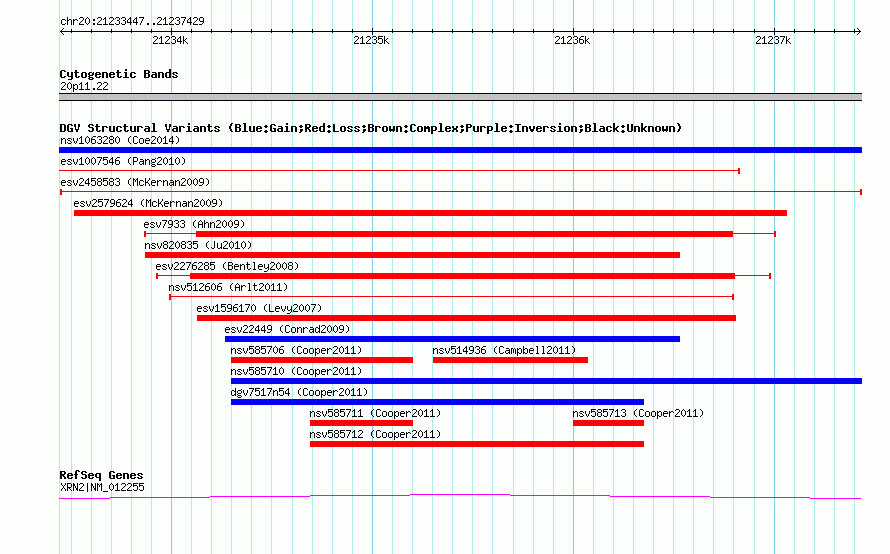Screen dimensions: 890x554
Task: Click the 21236k ruler tick label
Action: click(572, 40)
